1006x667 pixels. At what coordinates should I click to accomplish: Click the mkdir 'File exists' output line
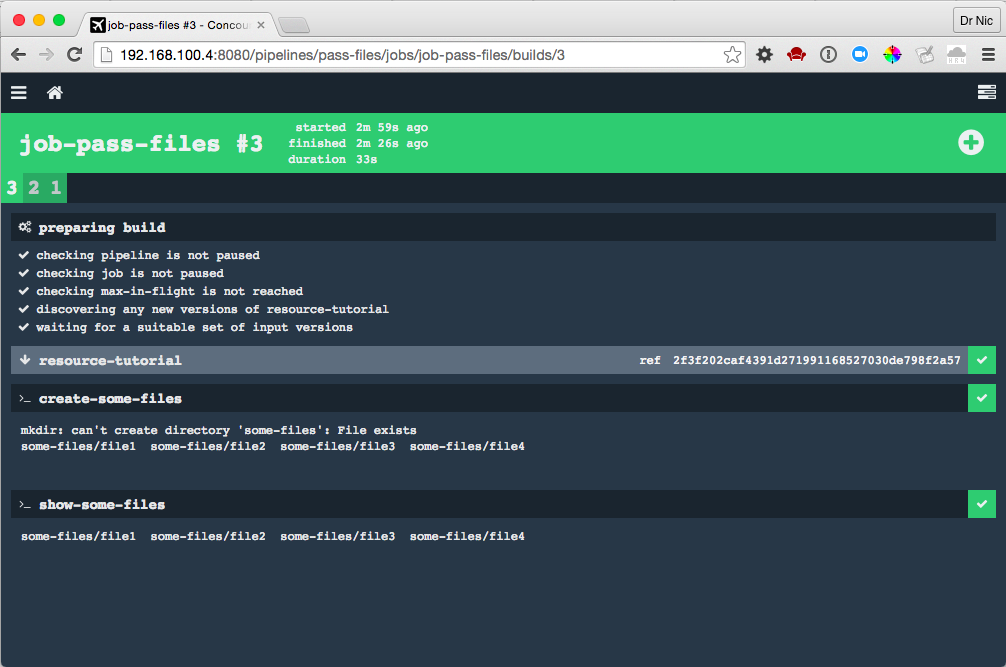tap(218, 430)
